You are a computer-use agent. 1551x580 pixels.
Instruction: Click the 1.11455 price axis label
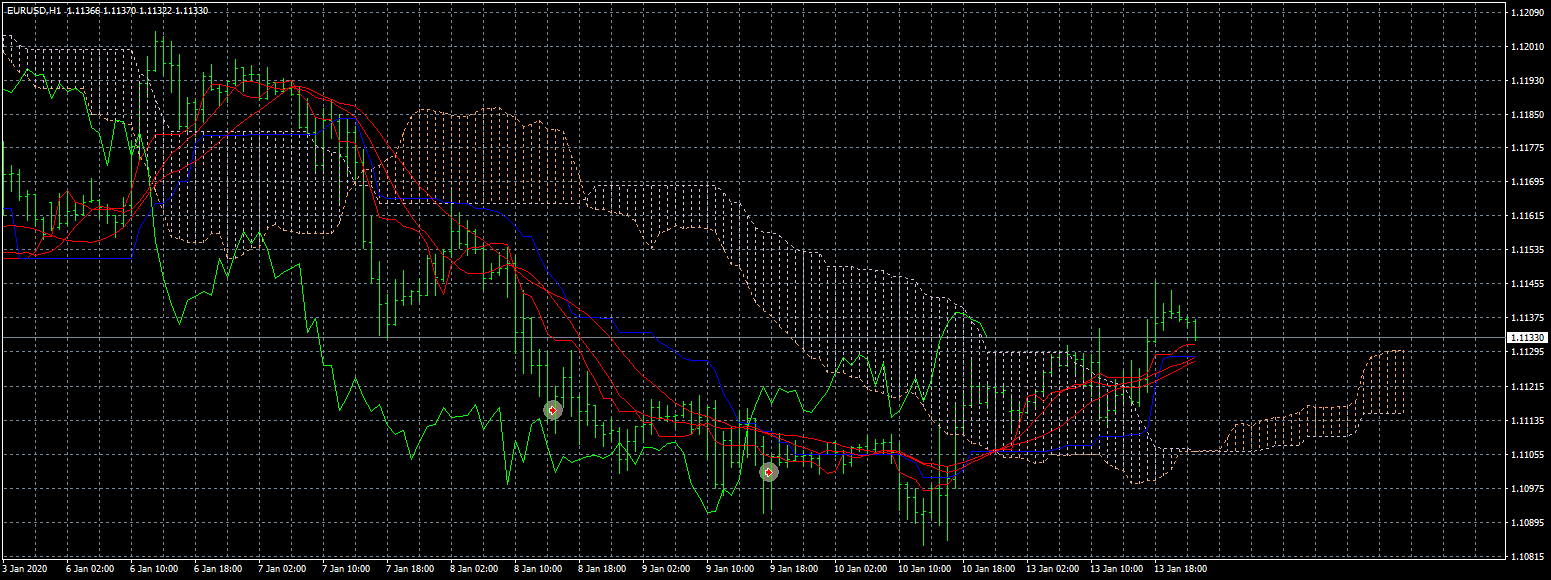[x=1529, y=284]
